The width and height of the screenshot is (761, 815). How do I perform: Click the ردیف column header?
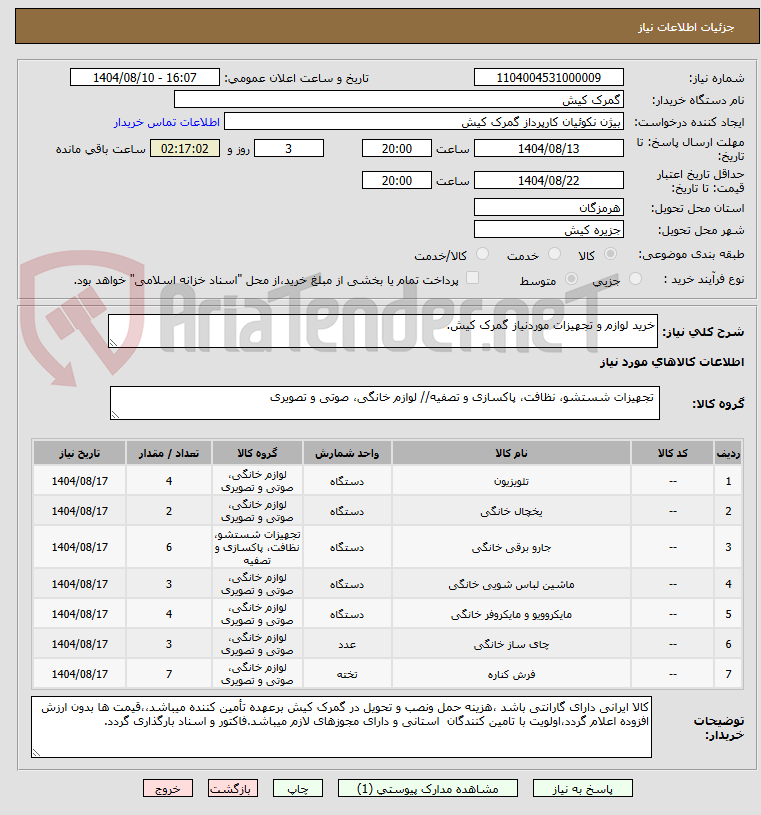[728, 453]
